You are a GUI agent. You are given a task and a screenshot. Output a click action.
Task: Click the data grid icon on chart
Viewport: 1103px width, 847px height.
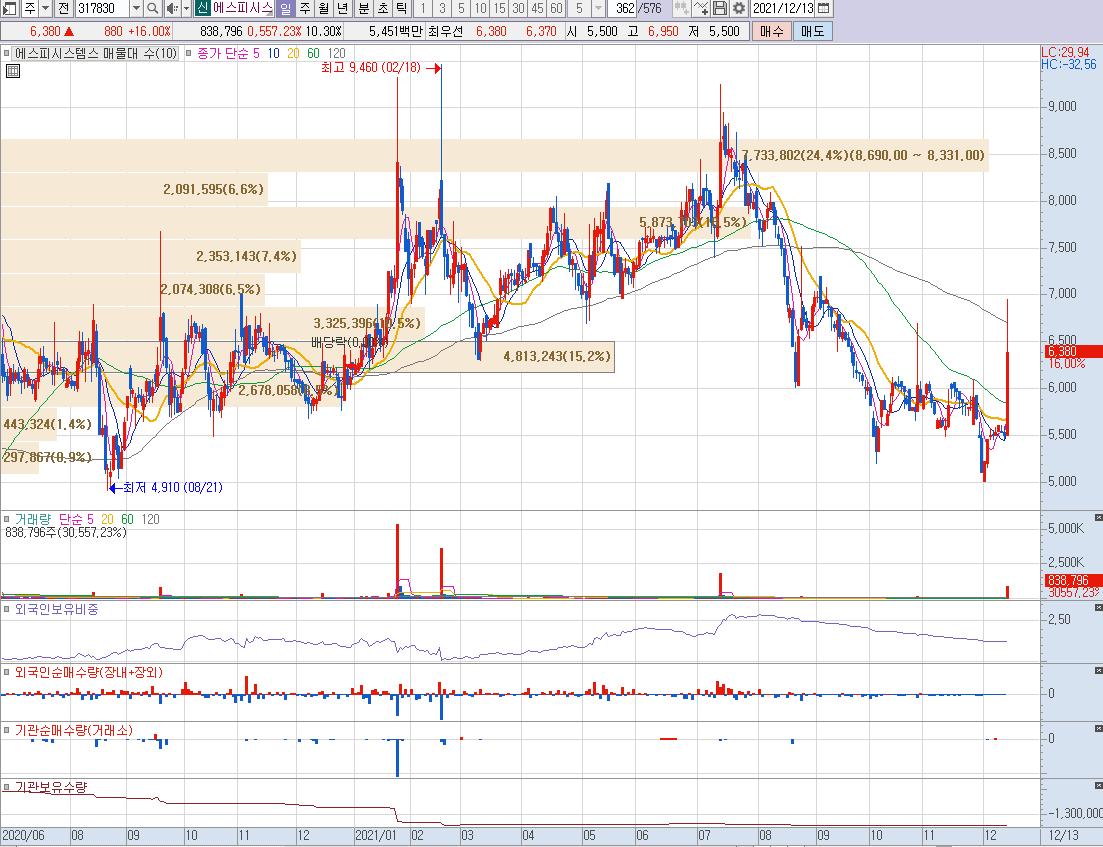point(12,70)
